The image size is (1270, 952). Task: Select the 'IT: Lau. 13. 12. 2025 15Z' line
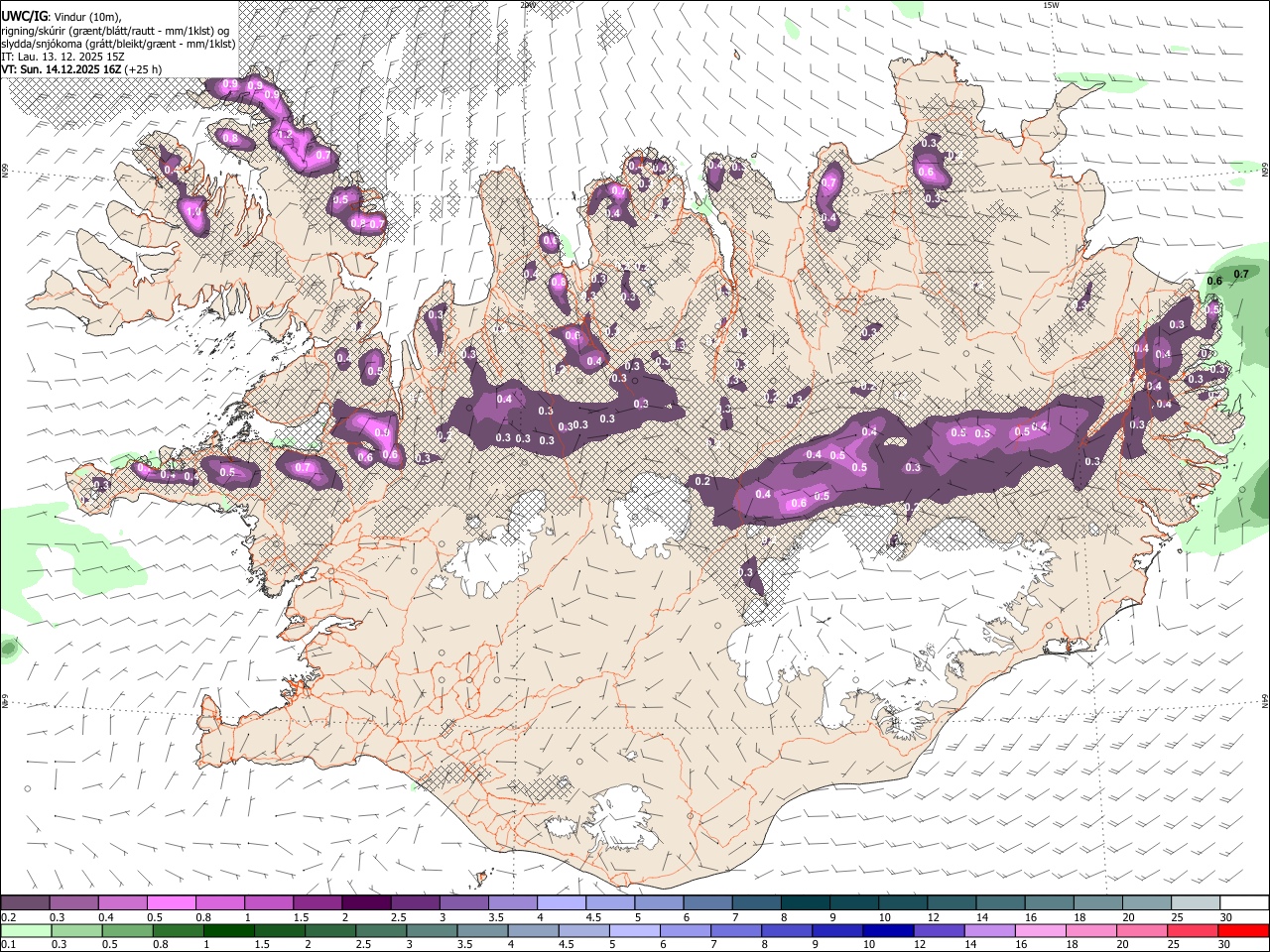tap(63, 57)
